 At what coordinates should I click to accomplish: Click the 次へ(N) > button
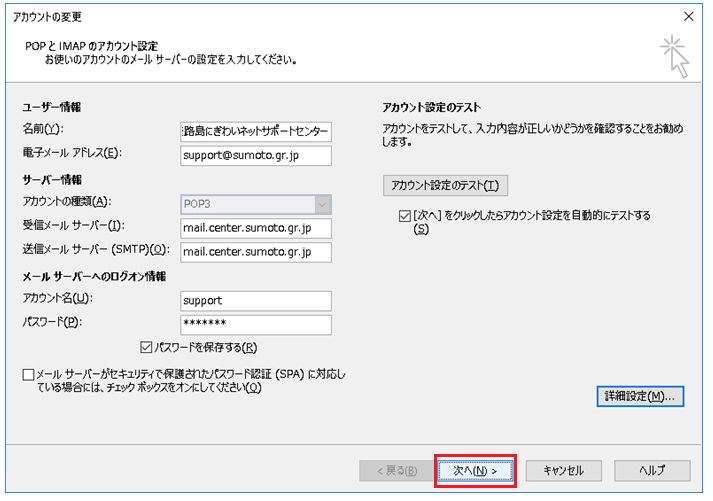tap(475, 471)
